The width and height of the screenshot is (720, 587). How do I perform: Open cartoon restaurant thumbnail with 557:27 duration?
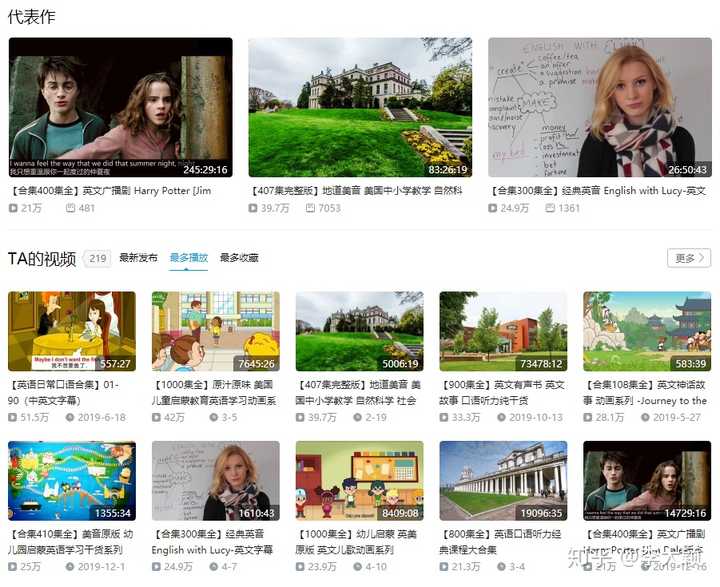72,331
